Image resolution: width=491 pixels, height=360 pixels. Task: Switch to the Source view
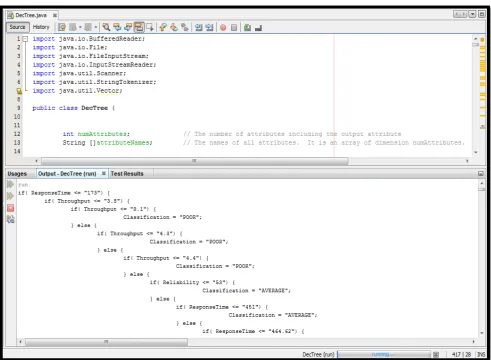point(17,27)
